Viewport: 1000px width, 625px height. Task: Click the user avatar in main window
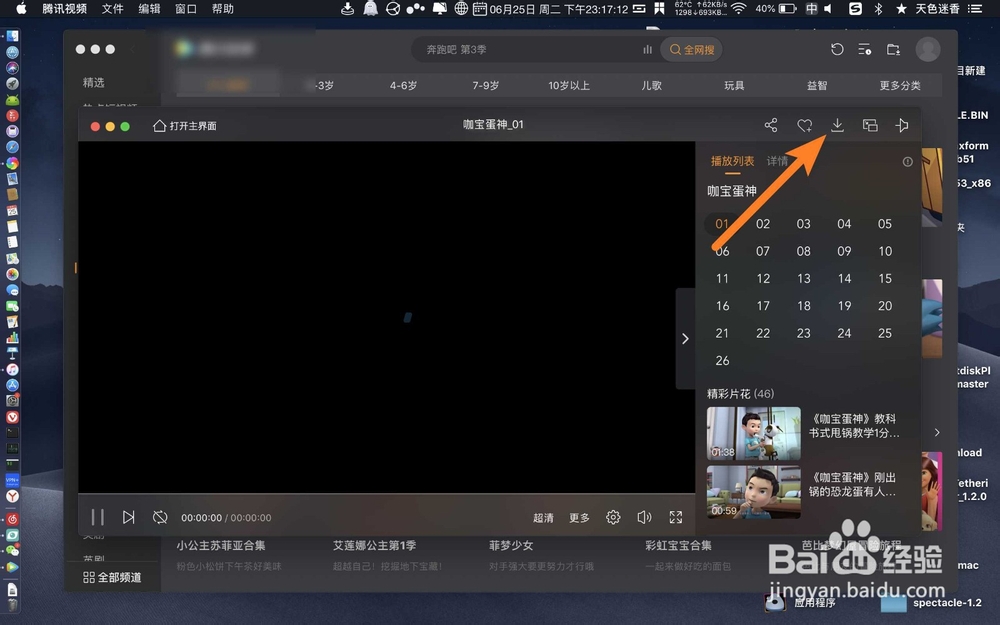927,49
